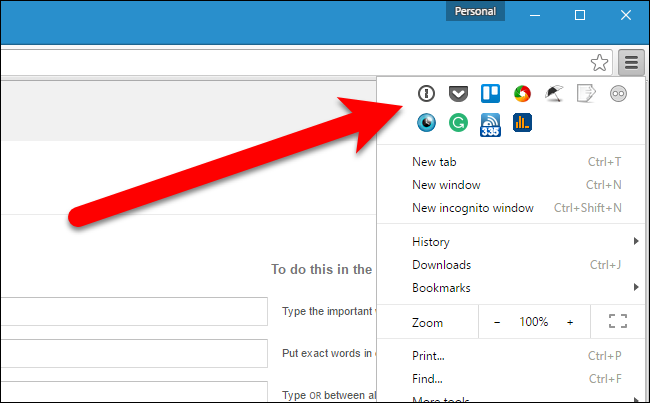Open a New incognito window
Viewport: 650px width, 403px height.
click(511, 208)
